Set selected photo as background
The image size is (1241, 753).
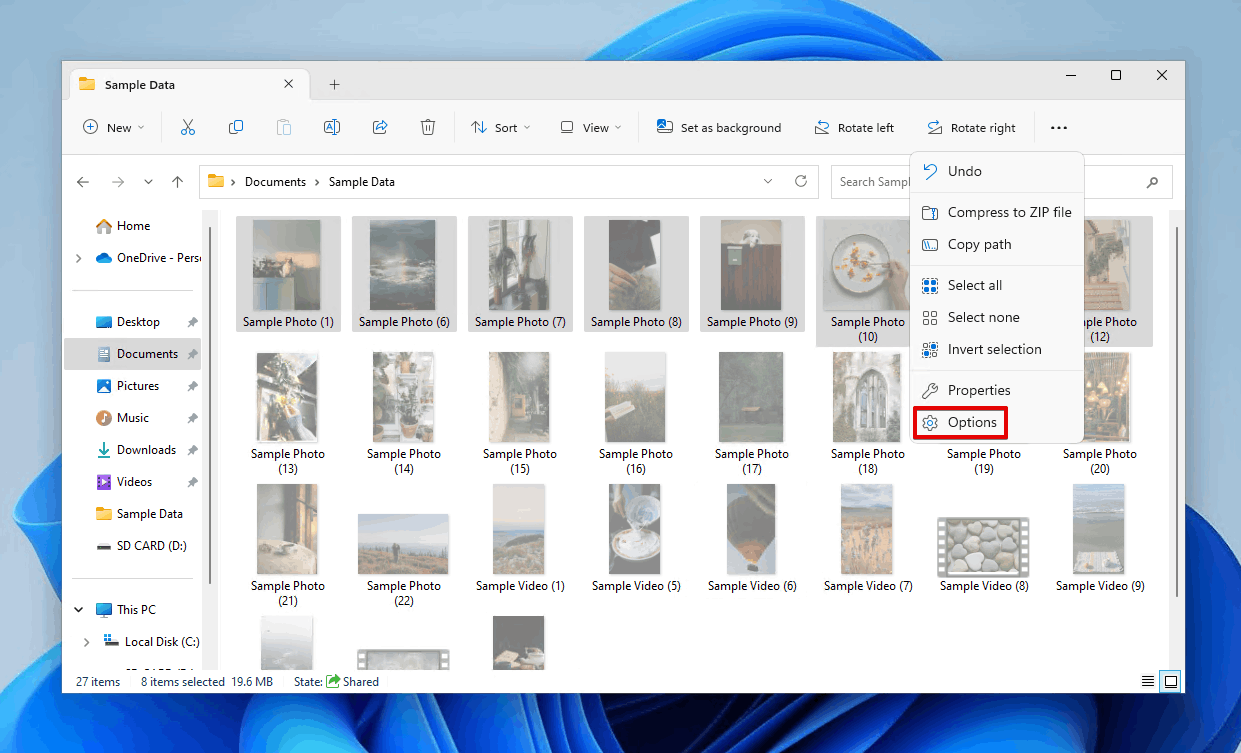pyautogui.click(x=719, y=127)
